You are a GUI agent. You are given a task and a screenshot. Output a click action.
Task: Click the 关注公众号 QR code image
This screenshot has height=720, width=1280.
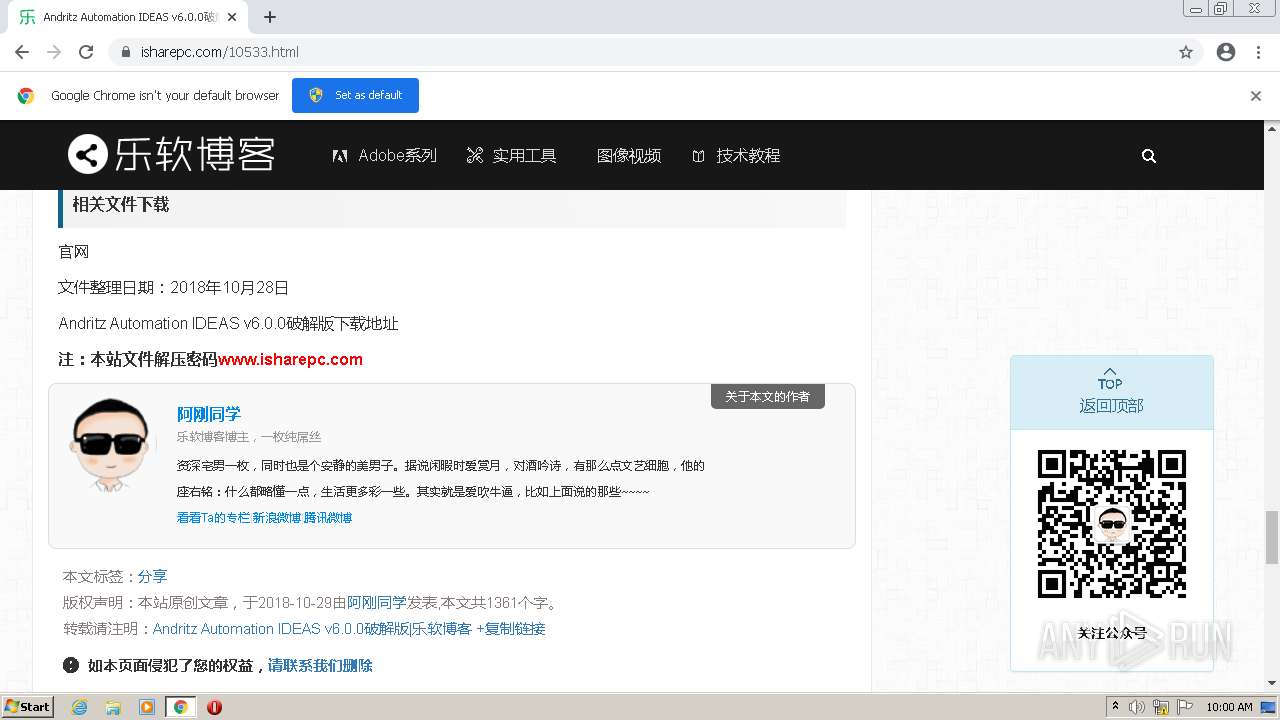click(1111, 524)
